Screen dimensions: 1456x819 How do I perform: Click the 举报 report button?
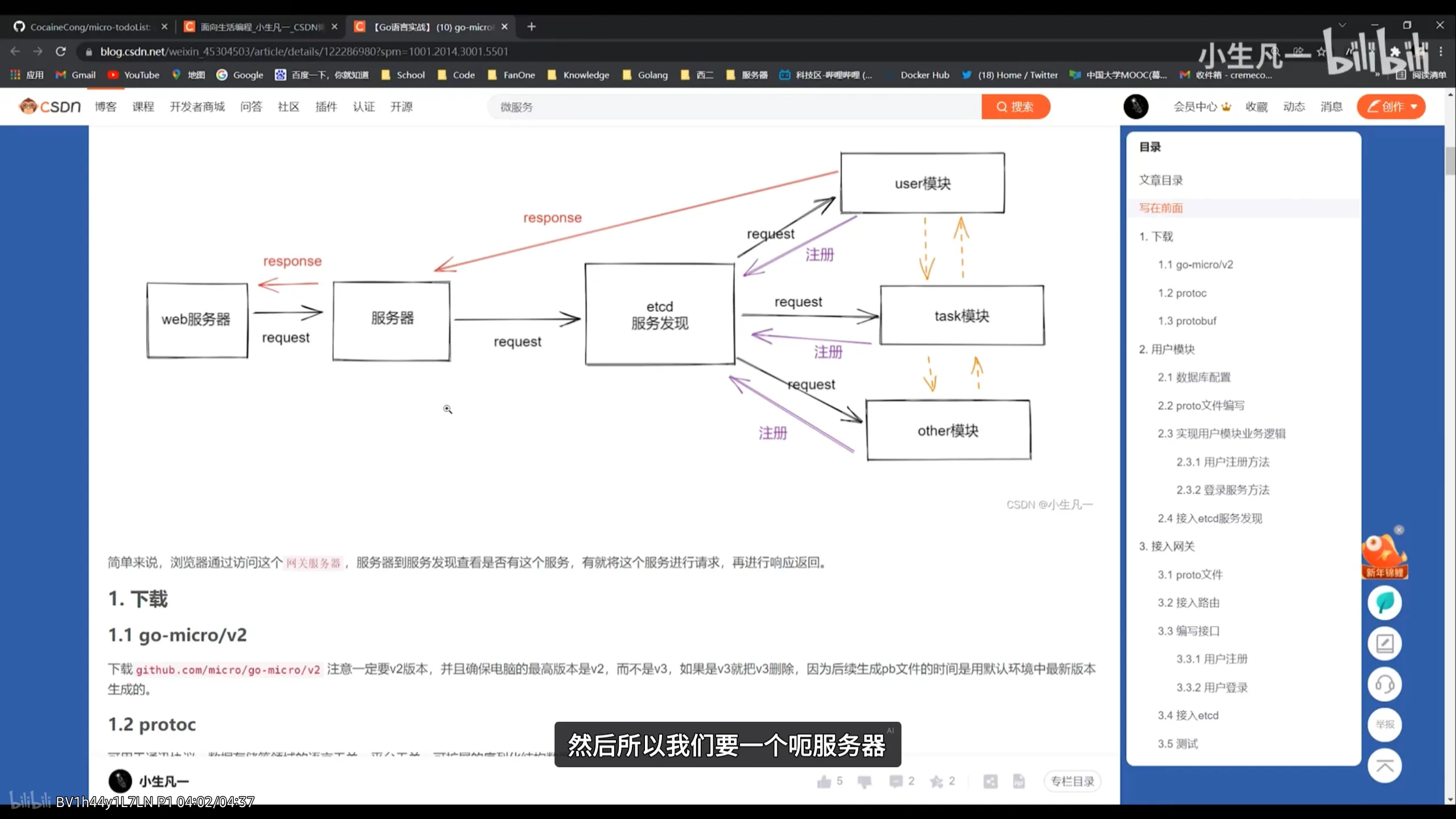pyautogui.click(x=1384, y=725)
